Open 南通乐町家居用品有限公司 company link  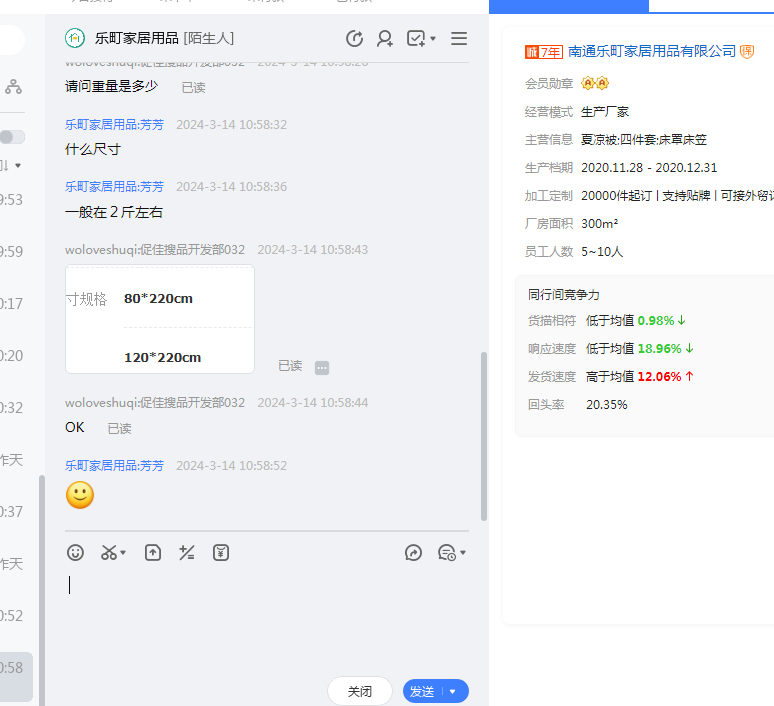pyautogui.click(x=651, y=51)
